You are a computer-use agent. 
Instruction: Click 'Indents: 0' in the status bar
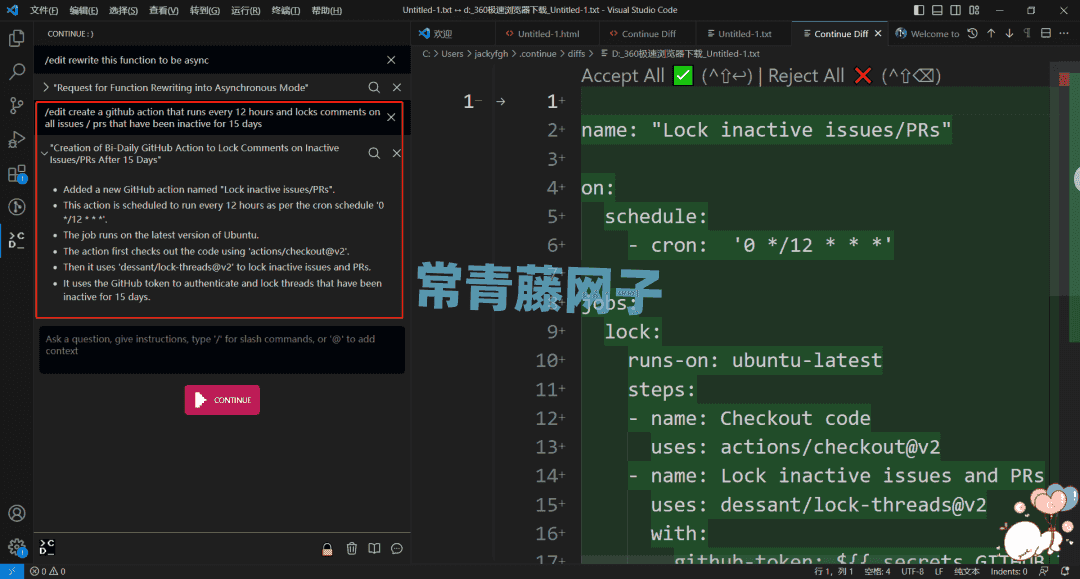pyautogui.click(x=1008, y=571)
